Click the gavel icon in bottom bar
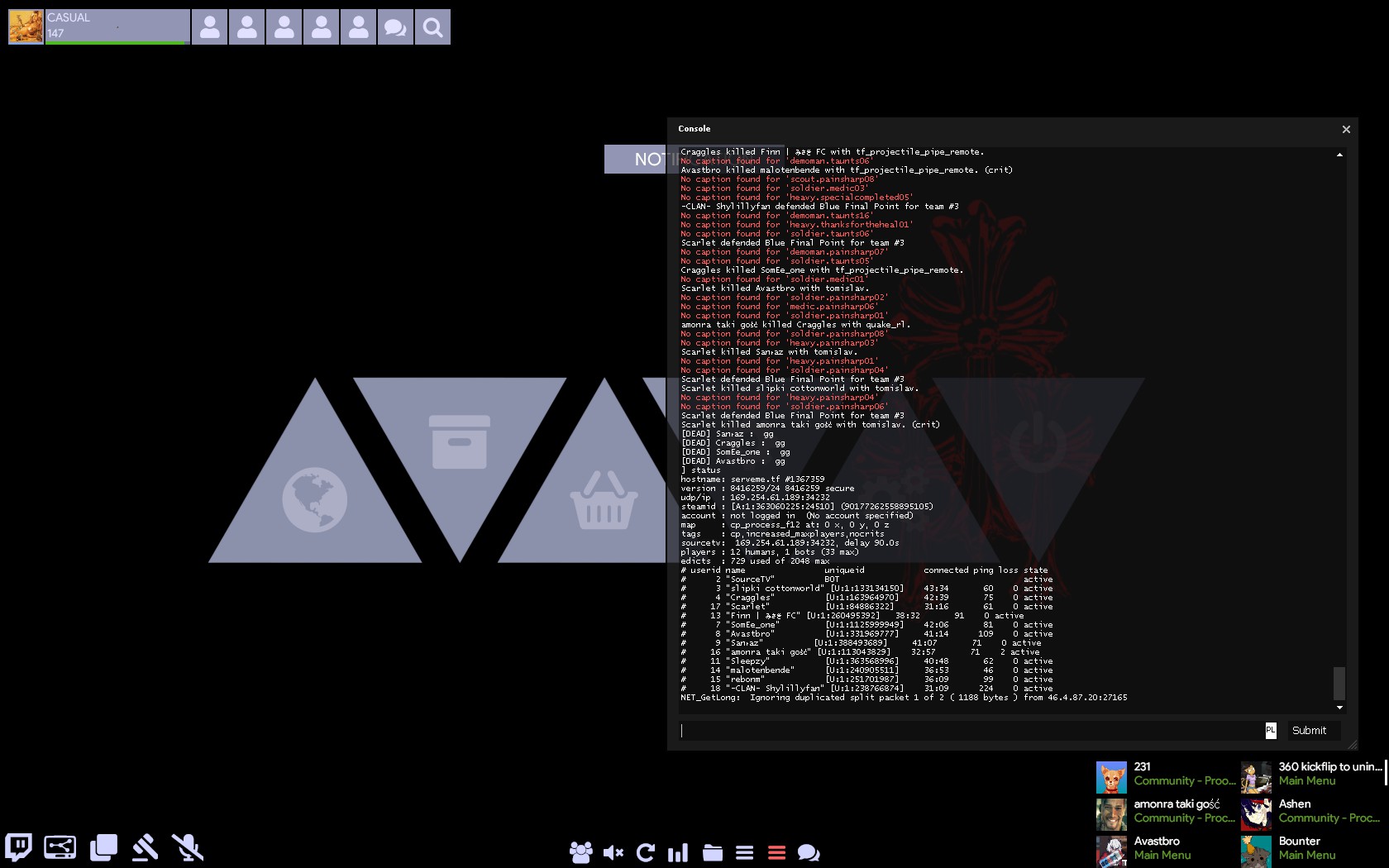1389x868 pixels. click(145, 847)
